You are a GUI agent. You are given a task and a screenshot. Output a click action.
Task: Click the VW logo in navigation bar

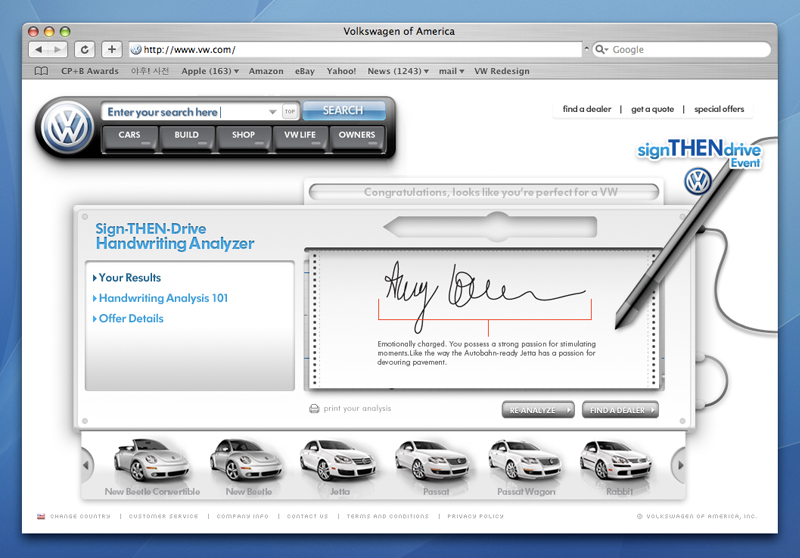click(x=67, y=127)
